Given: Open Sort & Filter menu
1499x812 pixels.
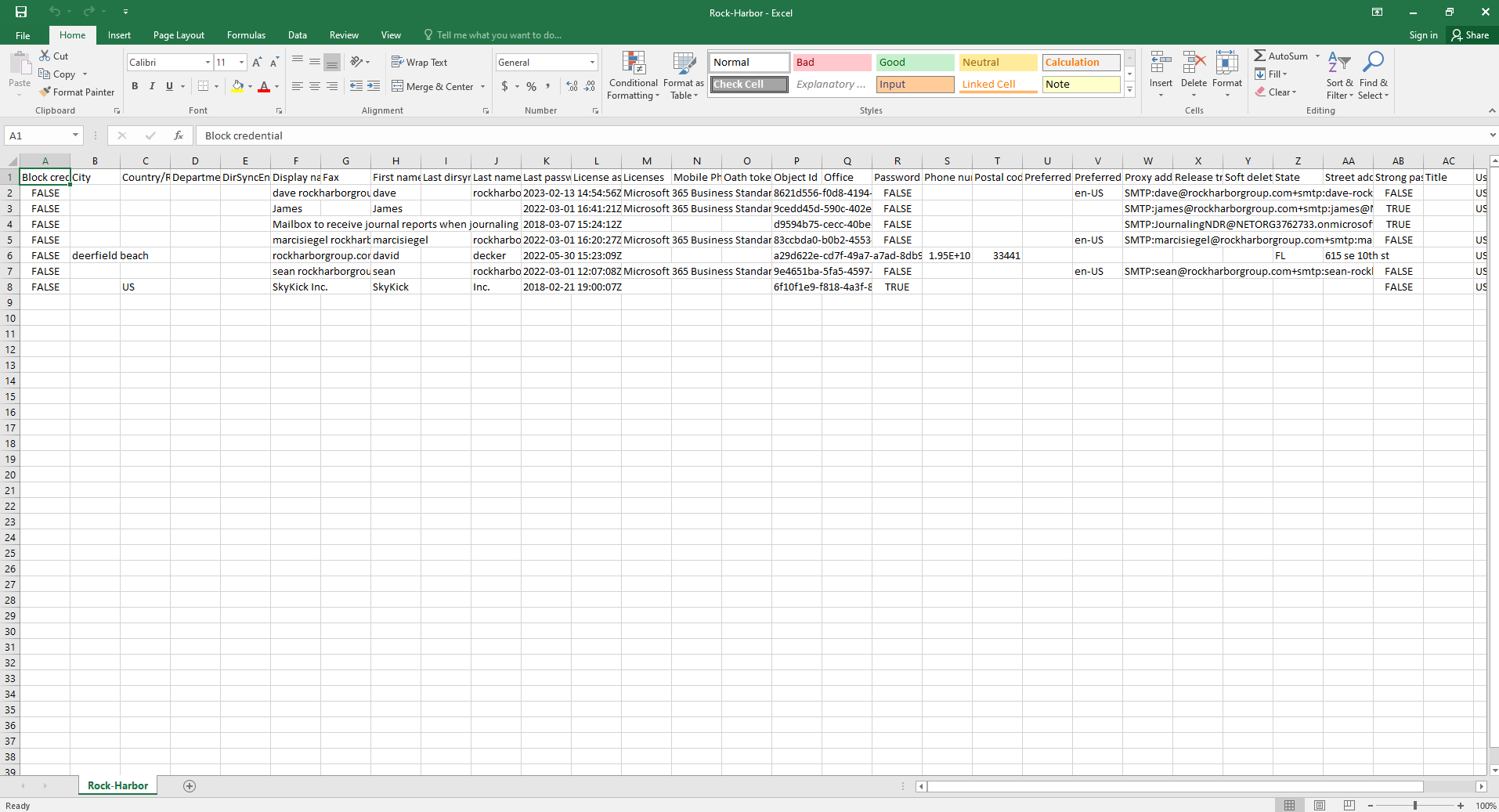Looking at the screenshot, I should point(1339,75).
